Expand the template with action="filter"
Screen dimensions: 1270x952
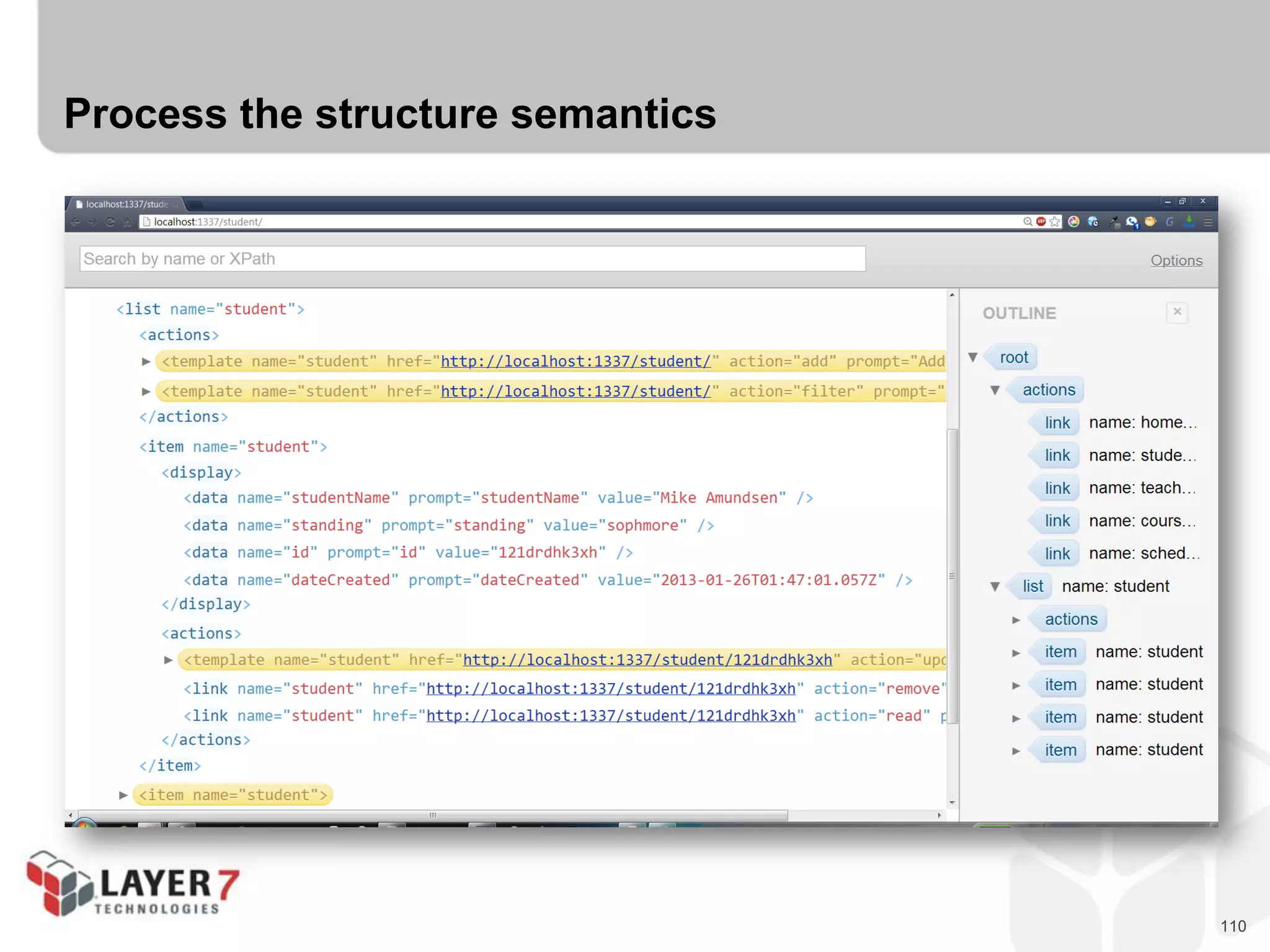click(146, 392)
